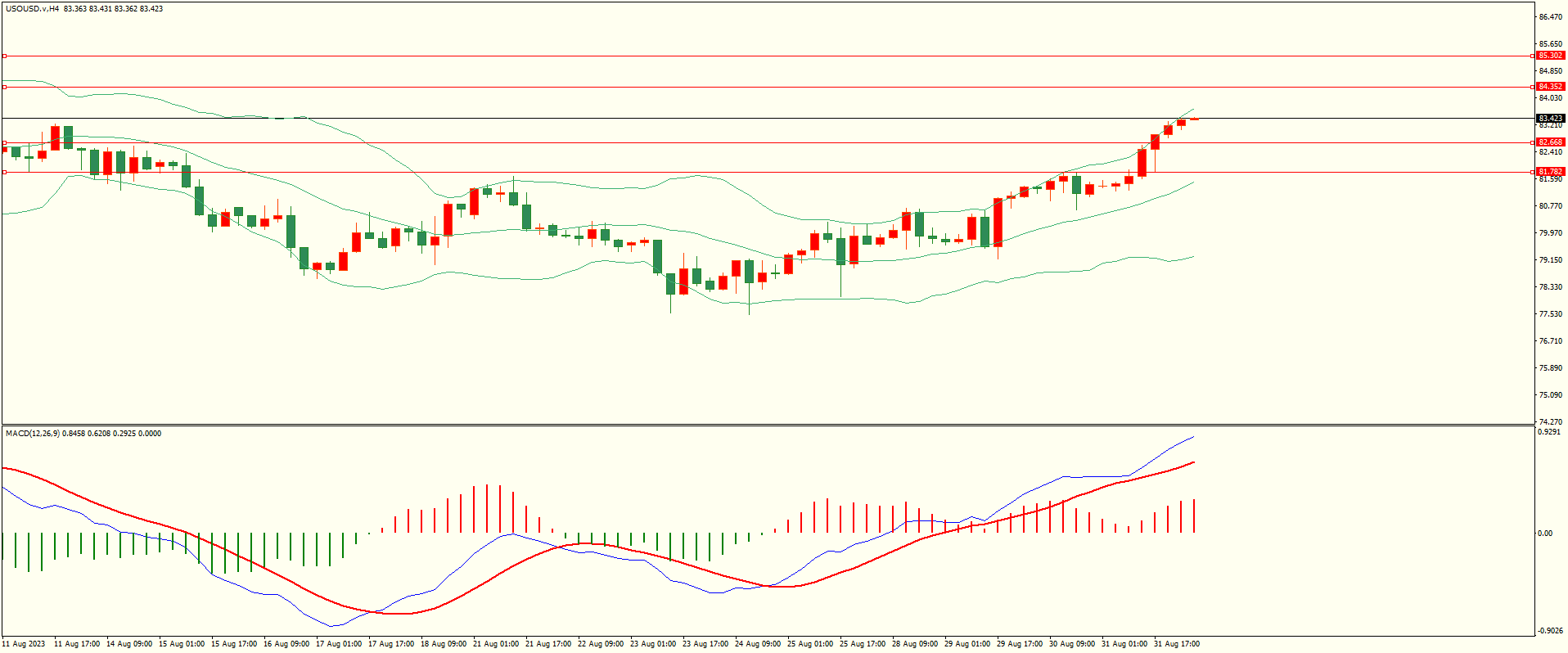Click the 31 Aug 17:00 time label
This screenshot has height=653, width=1568.
[x=1176, y=644]
